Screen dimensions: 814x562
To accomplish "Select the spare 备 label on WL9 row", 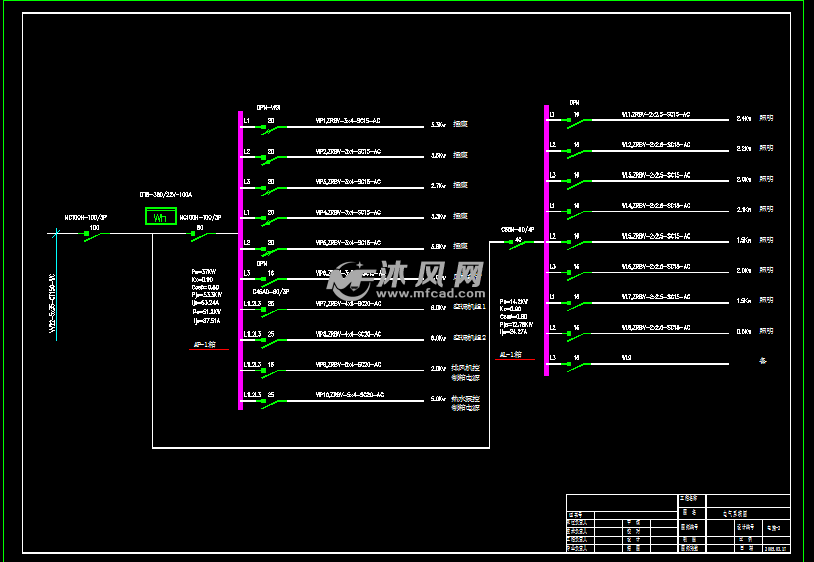I will click(763, 360).
